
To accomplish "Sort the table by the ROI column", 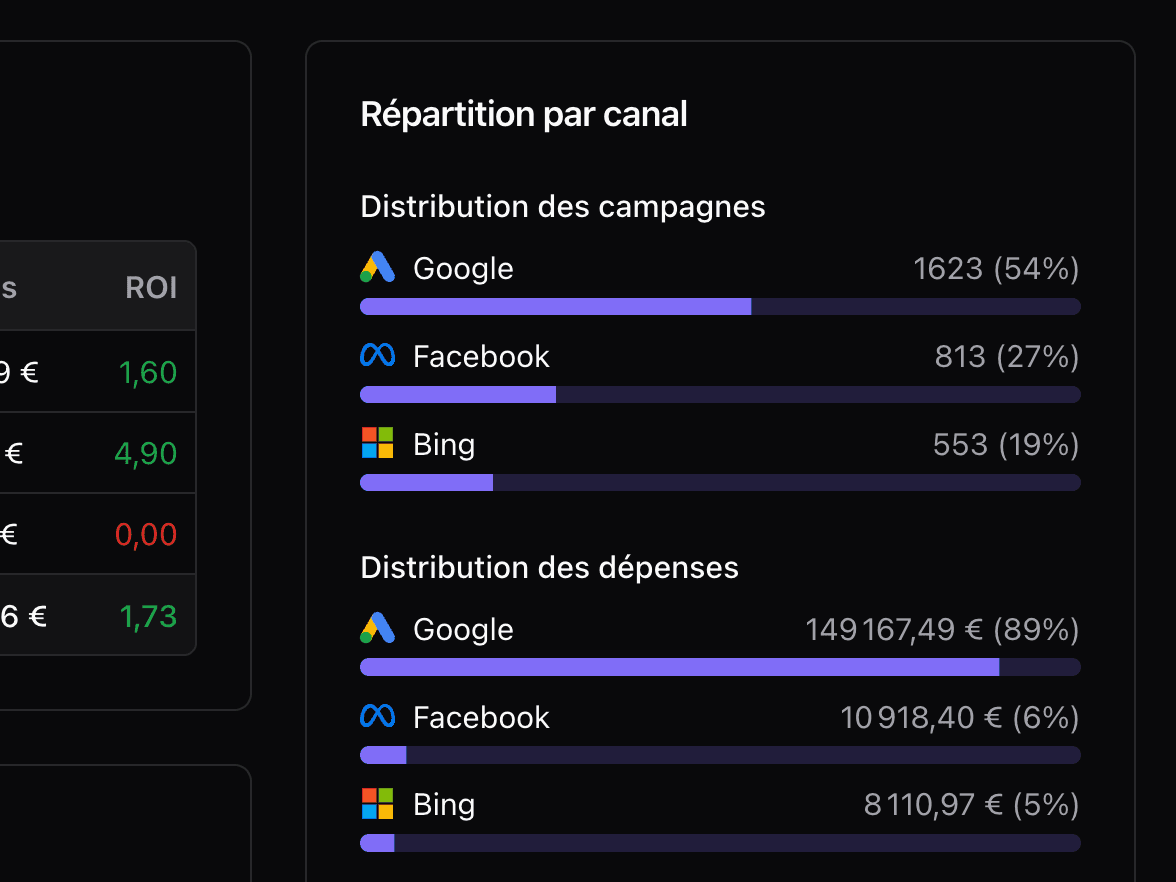I will (x=153, y=288).
